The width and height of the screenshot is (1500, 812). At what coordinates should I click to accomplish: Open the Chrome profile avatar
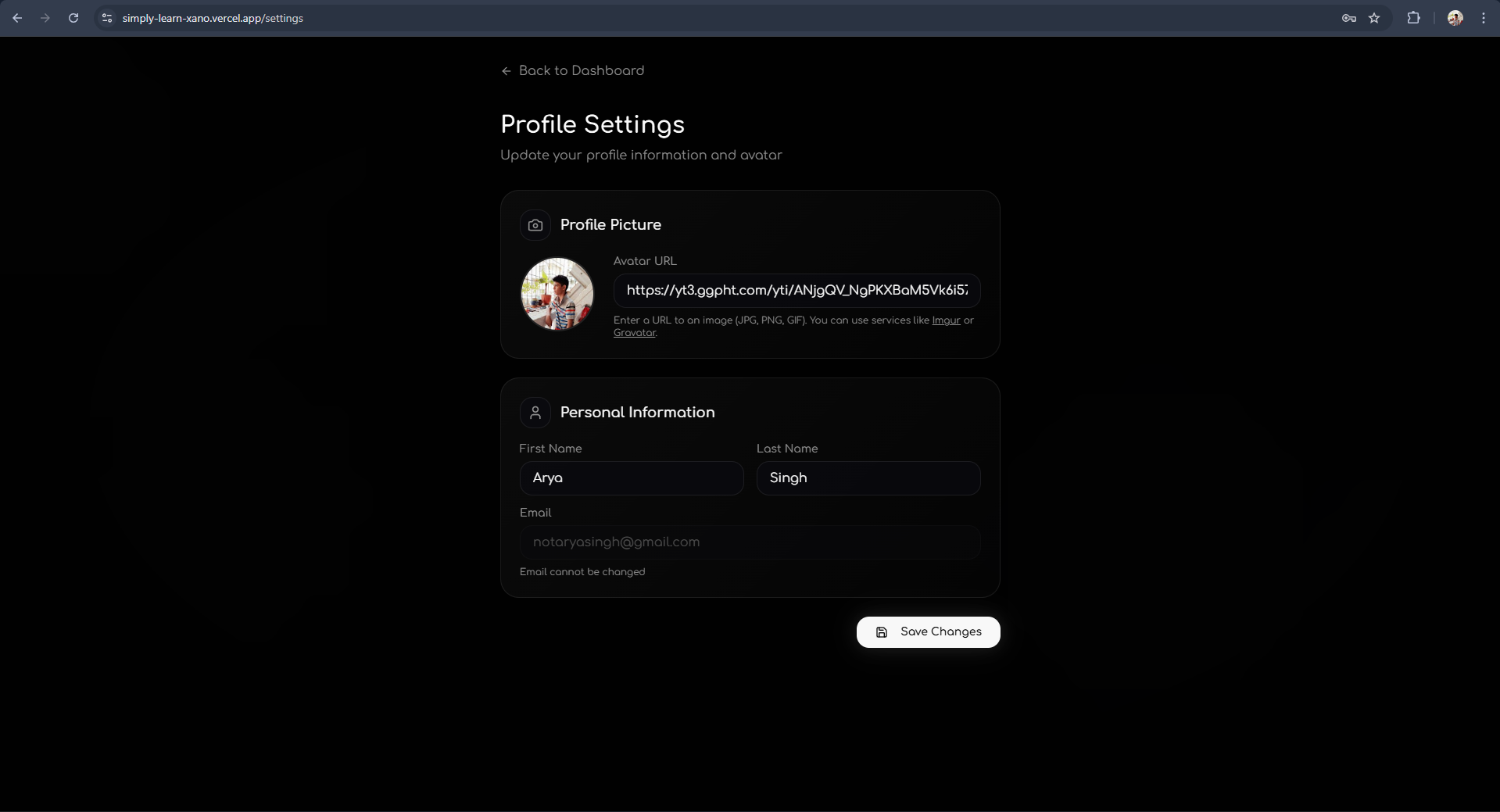tap(1455, 18)
